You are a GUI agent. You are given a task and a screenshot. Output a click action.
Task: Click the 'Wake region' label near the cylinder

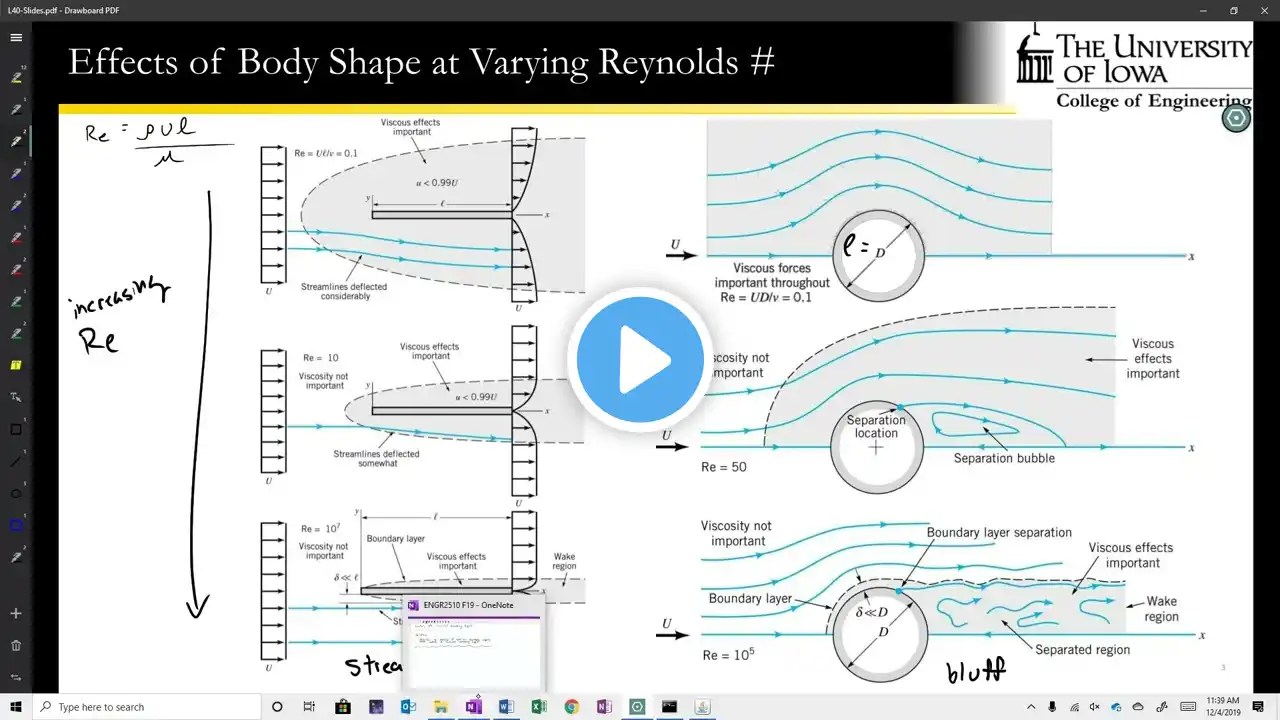pos(1162,609)
